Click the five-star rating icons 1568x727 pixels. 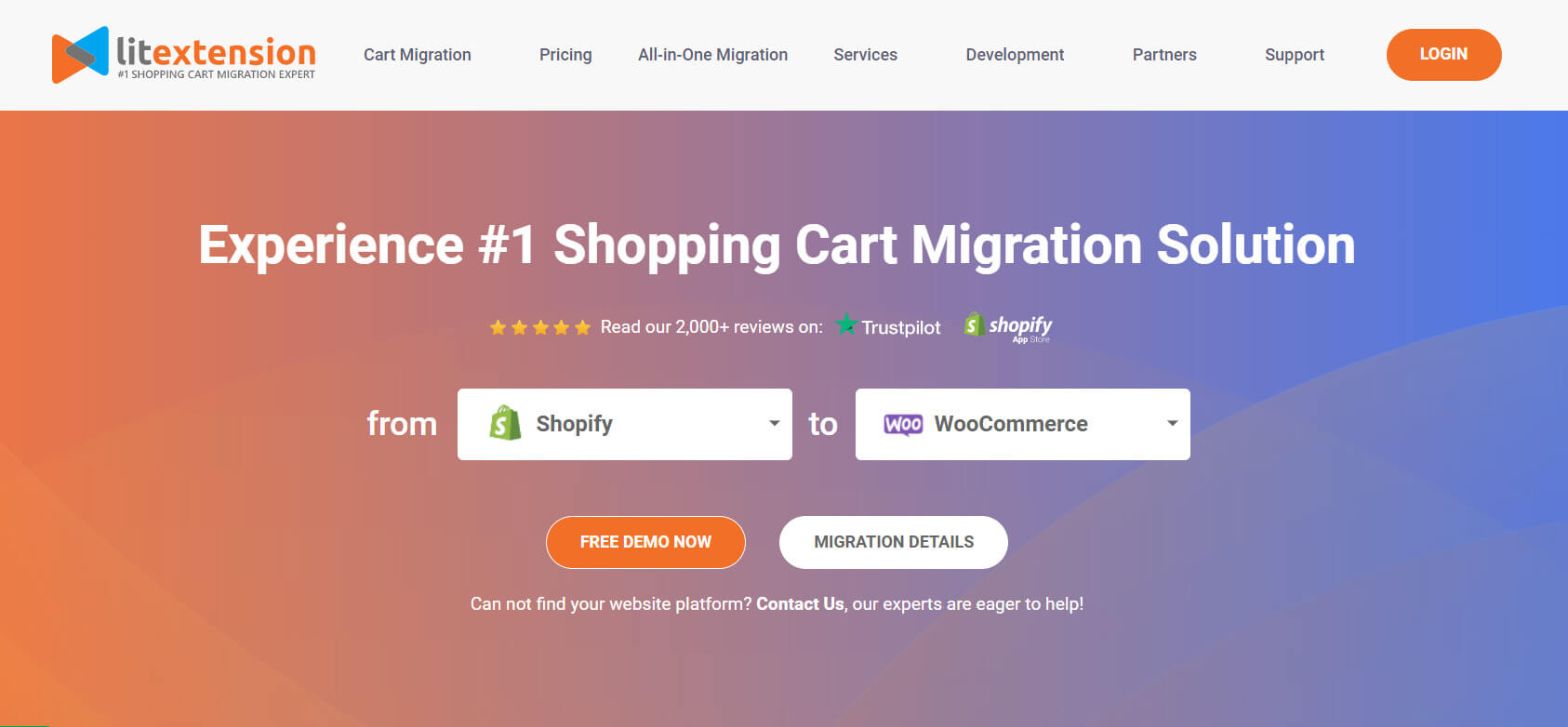pos(540,327)
